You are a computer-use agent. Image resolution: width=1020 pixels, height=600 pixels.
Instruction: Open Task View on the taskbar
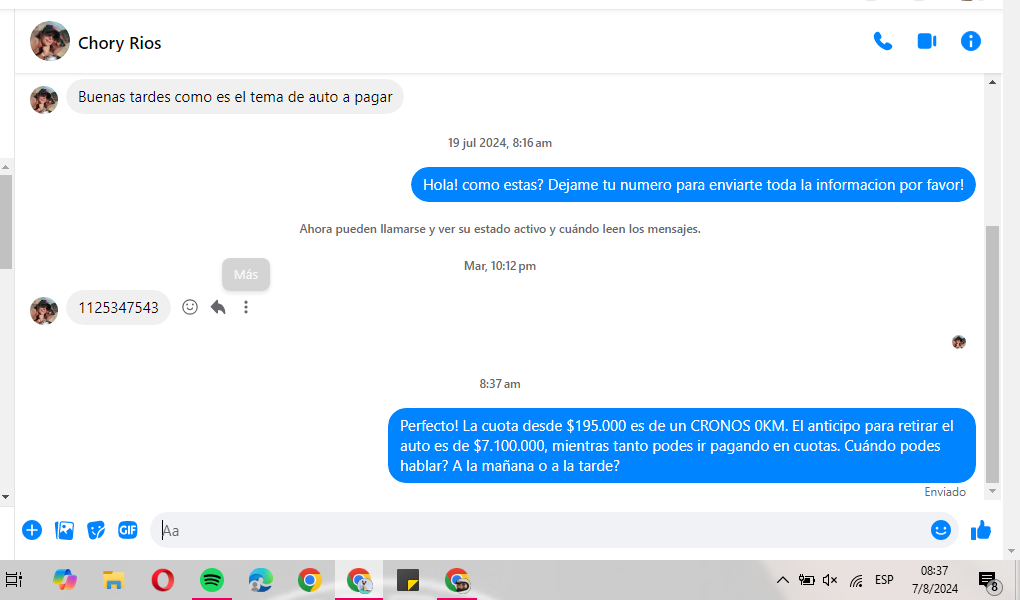(14, 579)
